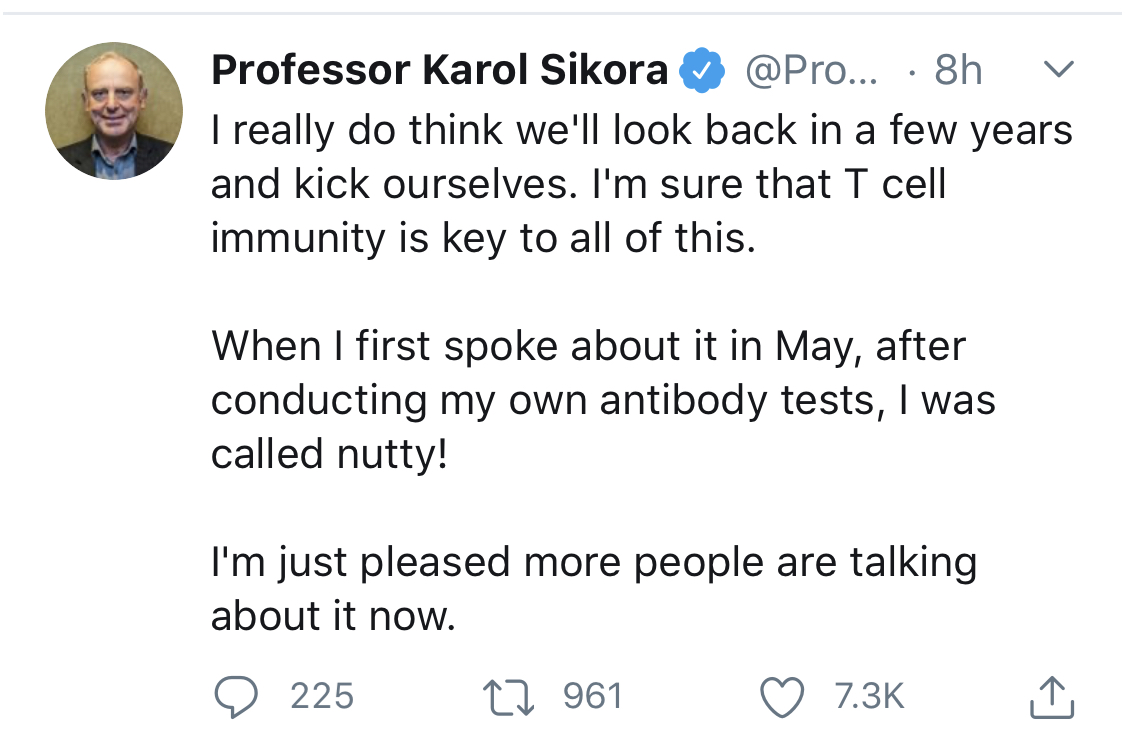Click the line starting "I really do think"
Screen dimensions: 1125x743
tap(641, 130)
